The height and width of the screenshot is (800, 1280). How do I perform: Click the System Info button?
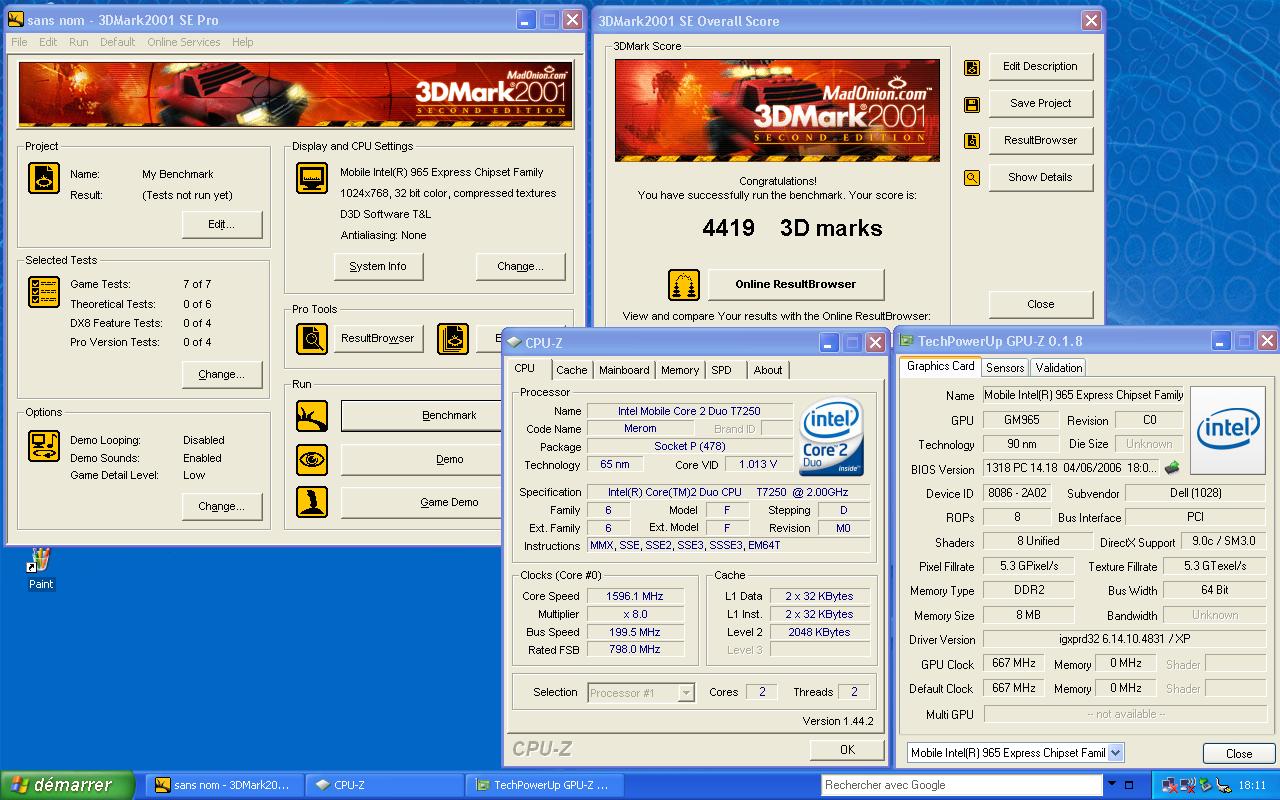click(x=378, y=267)
